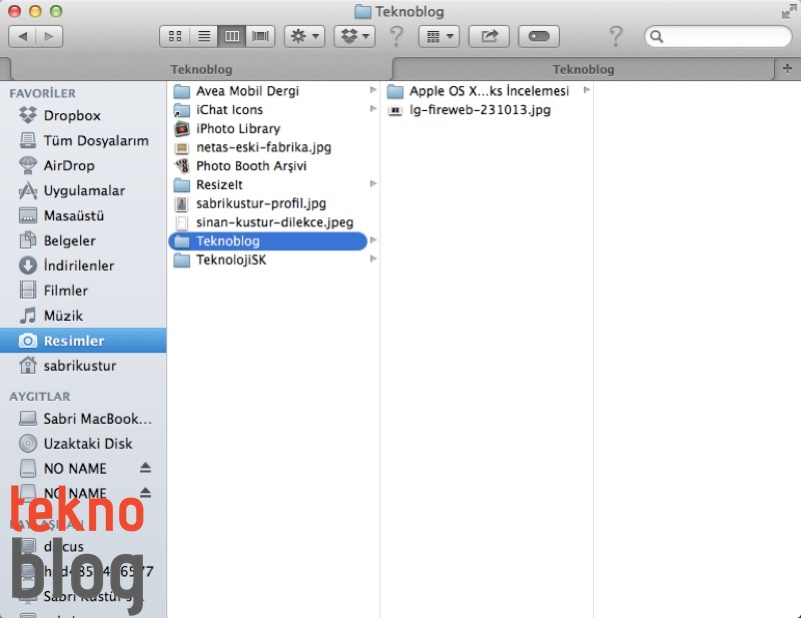Viewport: 801px width, 618px height.
Task: Expand the TeknolojiSK folder arrow
Action: (373, 259)
